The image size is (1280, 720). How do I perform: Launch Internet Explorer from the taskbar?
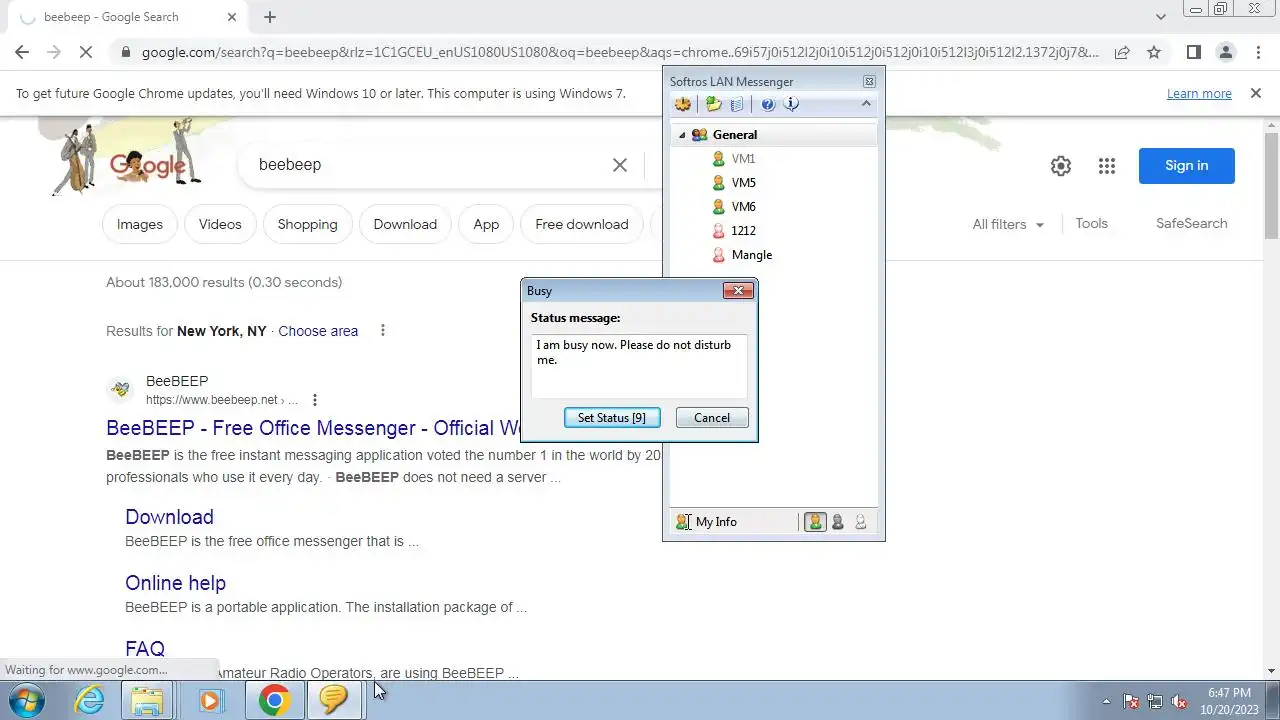pyautogui.click(x=90, y=700)
